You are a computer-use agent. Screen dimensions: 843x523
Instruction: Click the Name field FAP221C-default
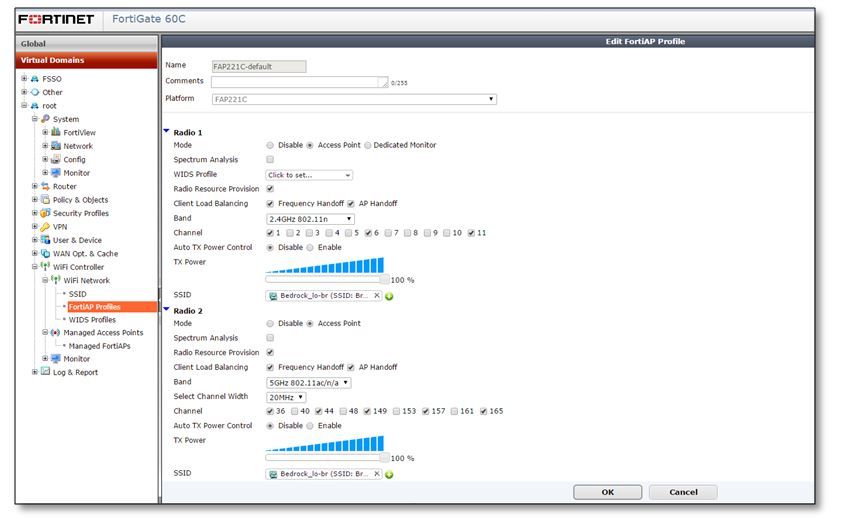[x=259, y=67]
